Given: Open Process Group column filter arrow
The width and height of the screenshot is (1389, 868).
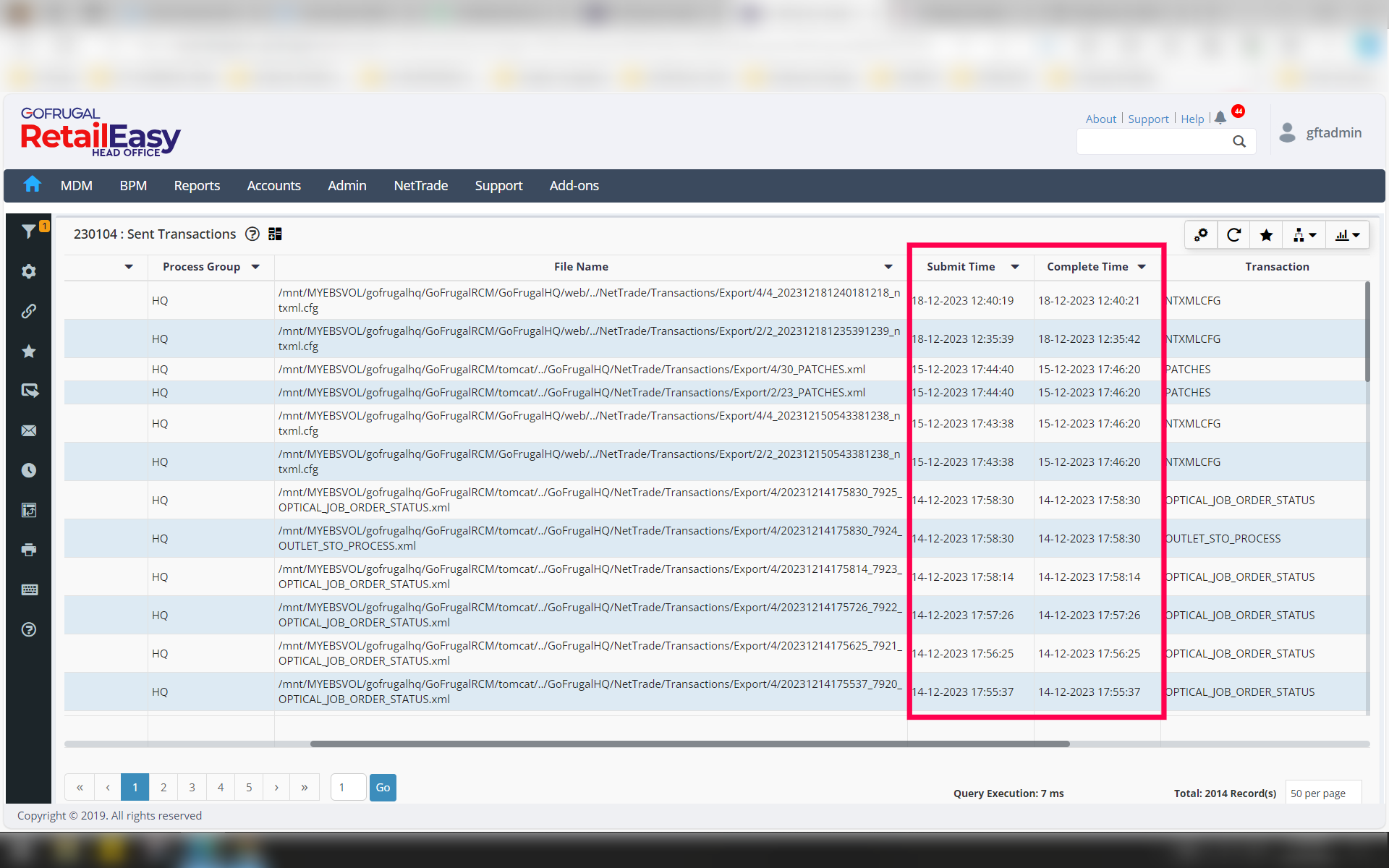Looking at the screenshot, I should (255, 267).
